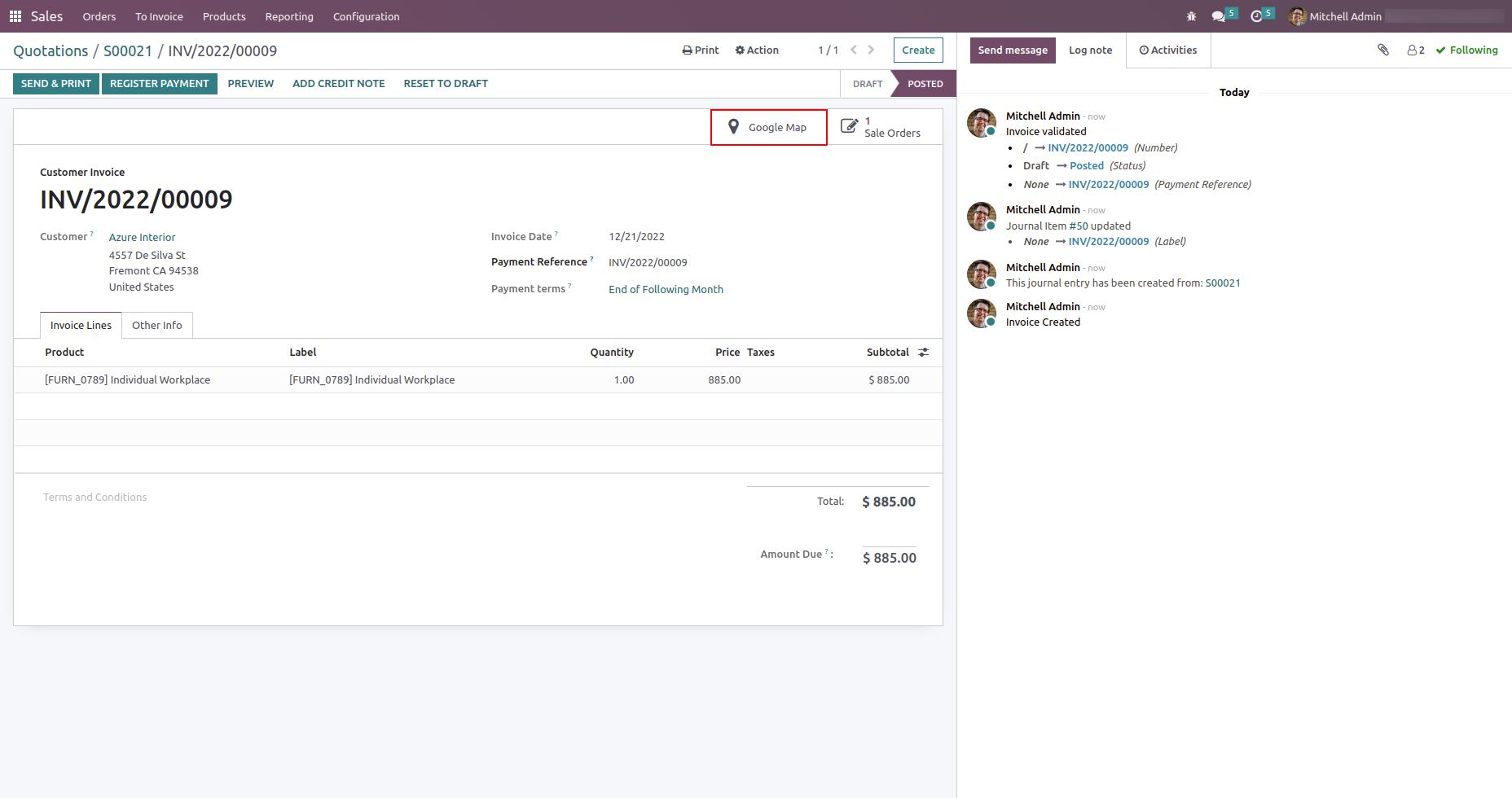Open the Action gear menu
Screen dimensions: 1512x798
pos(757,50)
